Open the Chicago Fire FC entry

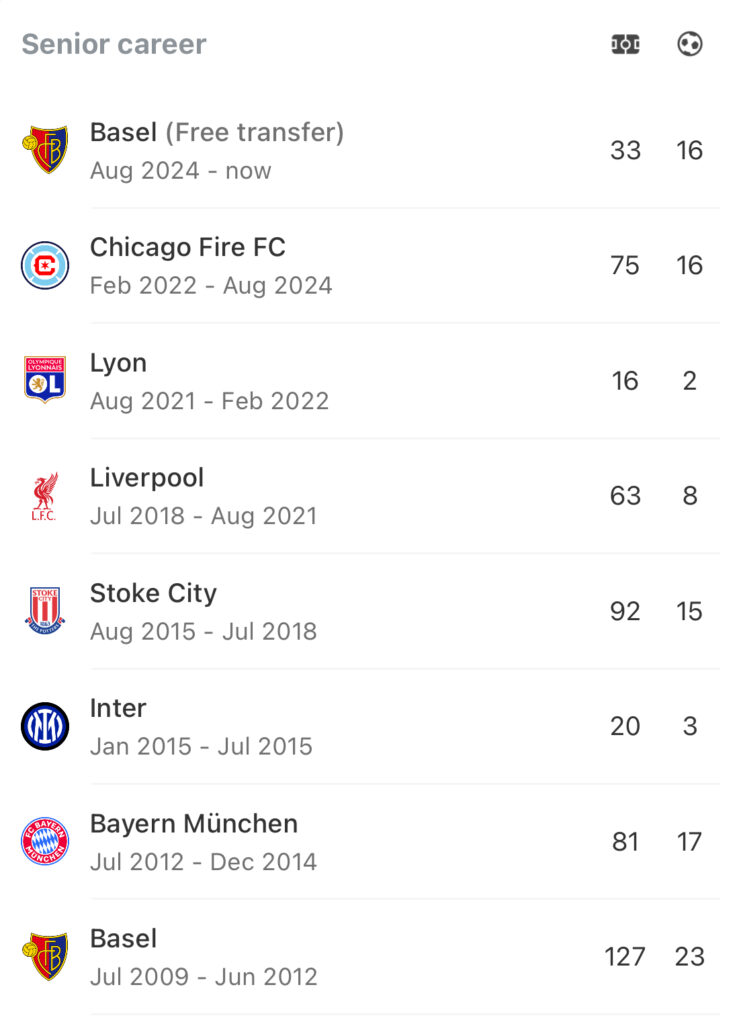click(x=370, y=266)
